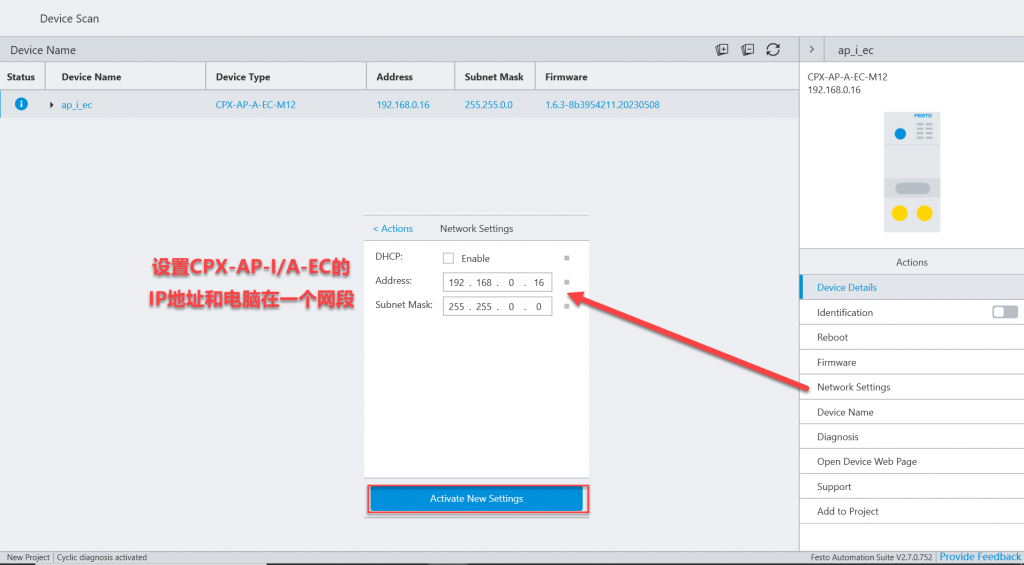Click the Device Type column header
The height and width of the screenshot is (565, 1024).
click(243, 76)
